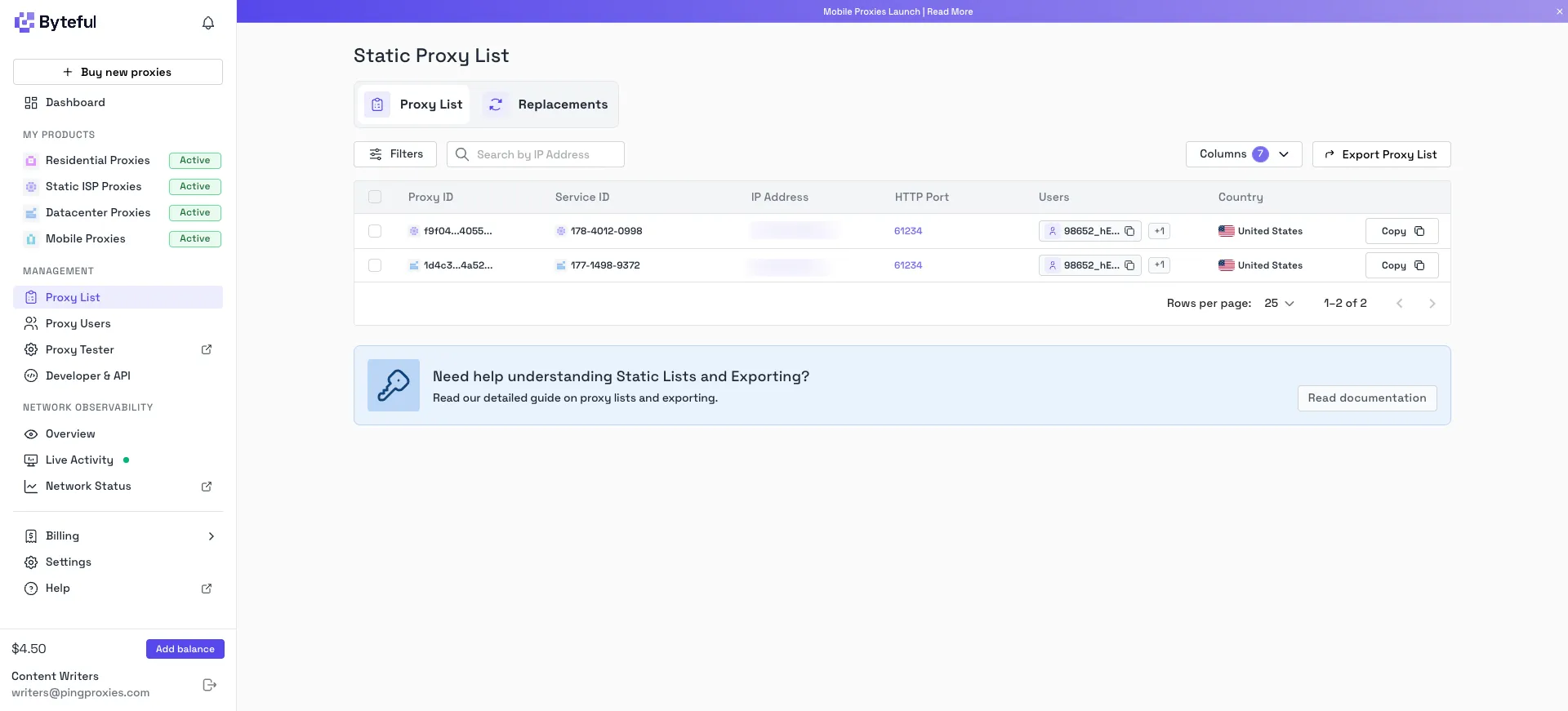Toggle the select-all header checkbox
The width and height of the screenshot is (1568, 711).
(x=375, y=197)
